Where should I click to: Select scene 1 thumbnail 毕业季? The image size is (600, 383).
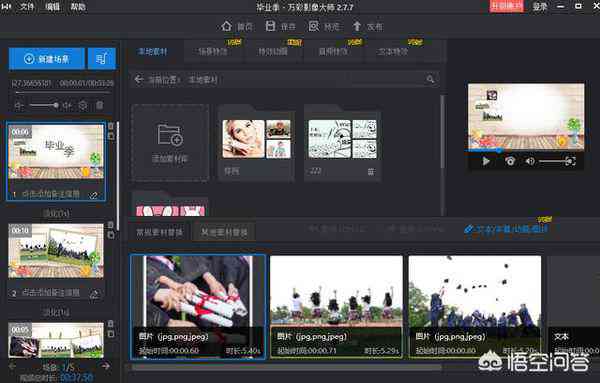click(x=56, y=152)
